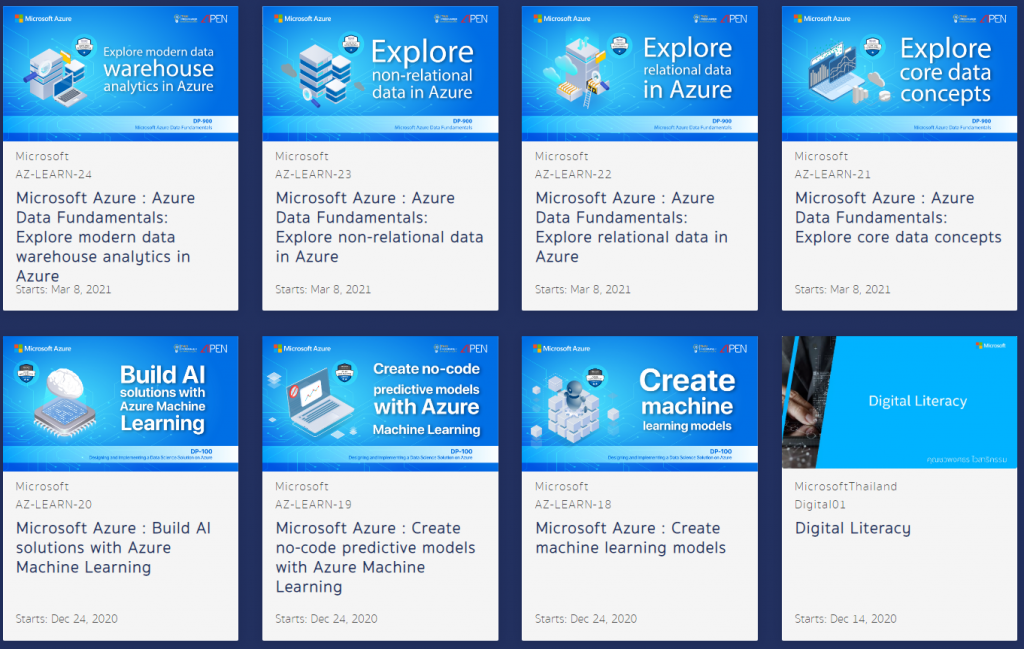Click the server stack illustration in the AZ-LEARN-23 banner
Screen dimensions: 1024x649
click(323, 75)
